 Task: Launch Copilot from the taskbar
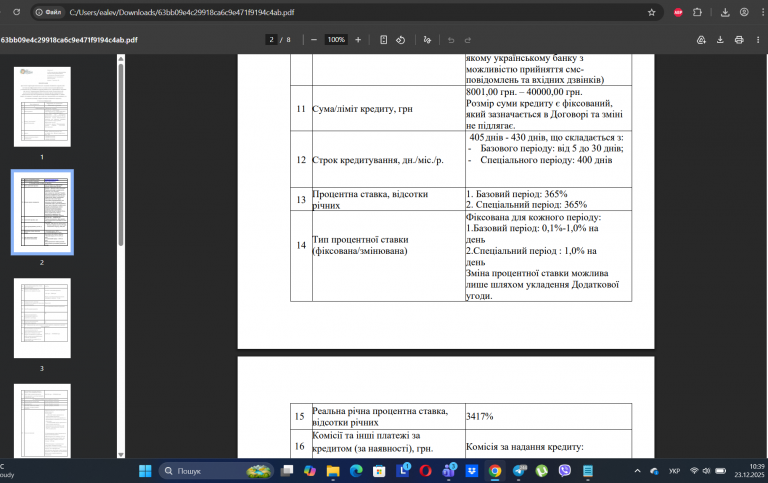pos(310,471)
